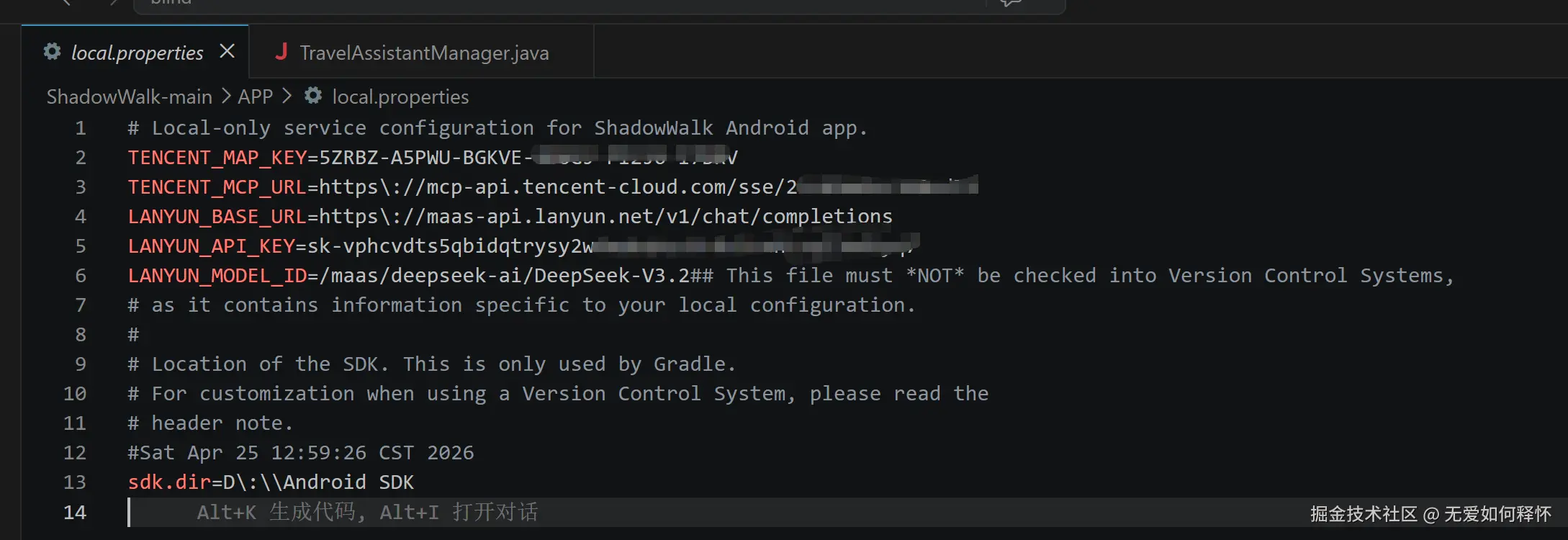Click the command center search box at top
This screenshot has height=540, width=1568.
coord(562,4)
